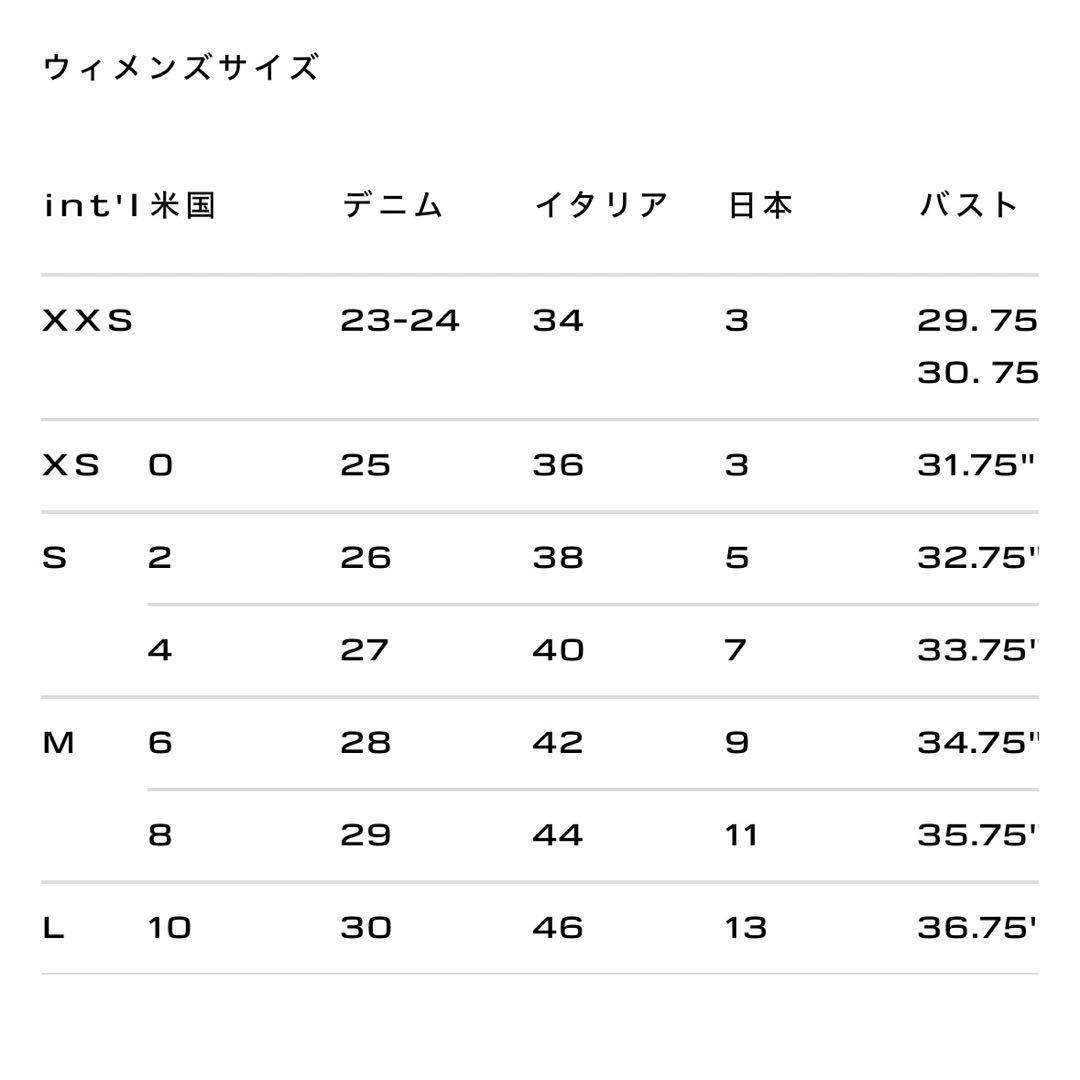
Task: Click the イタリア column header
Action: [601, 205]
